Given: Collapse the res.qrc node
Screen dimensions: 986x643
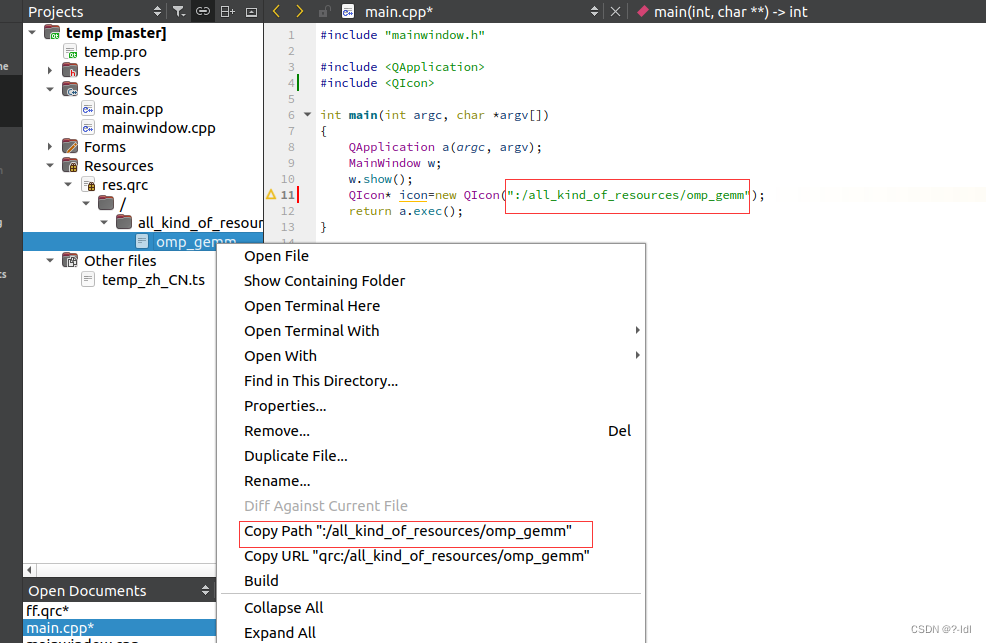Looking at the screenshot, I should click(69, 184).
